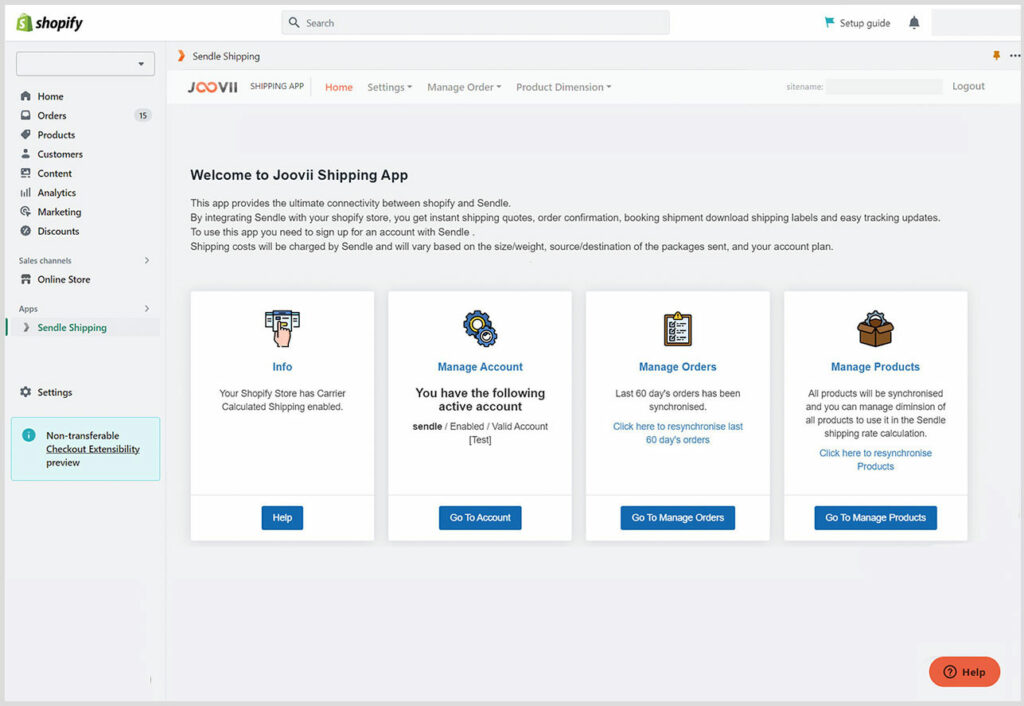Click the Sendle orange chevron header icon
This screenshot has width=1024, height=706.
(181, 56)
